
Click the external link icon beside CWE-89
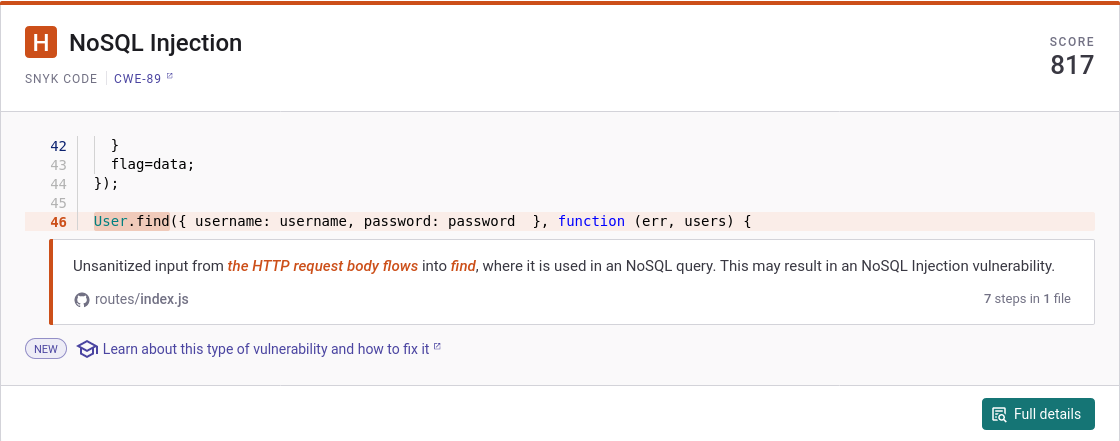(170, 77)
